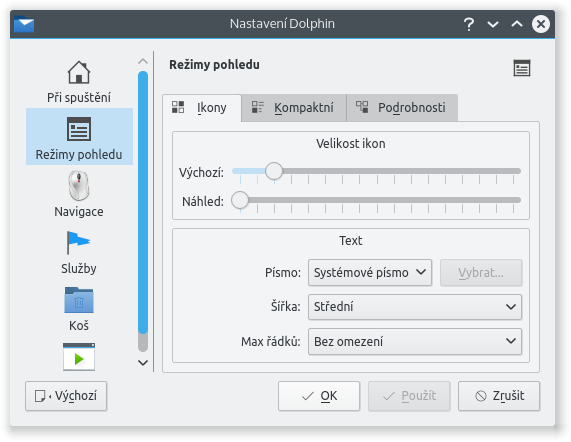The height and width of the screenshot is (442, 571).
Task: Click the Náhled: slider label
Action: [203, 201]
